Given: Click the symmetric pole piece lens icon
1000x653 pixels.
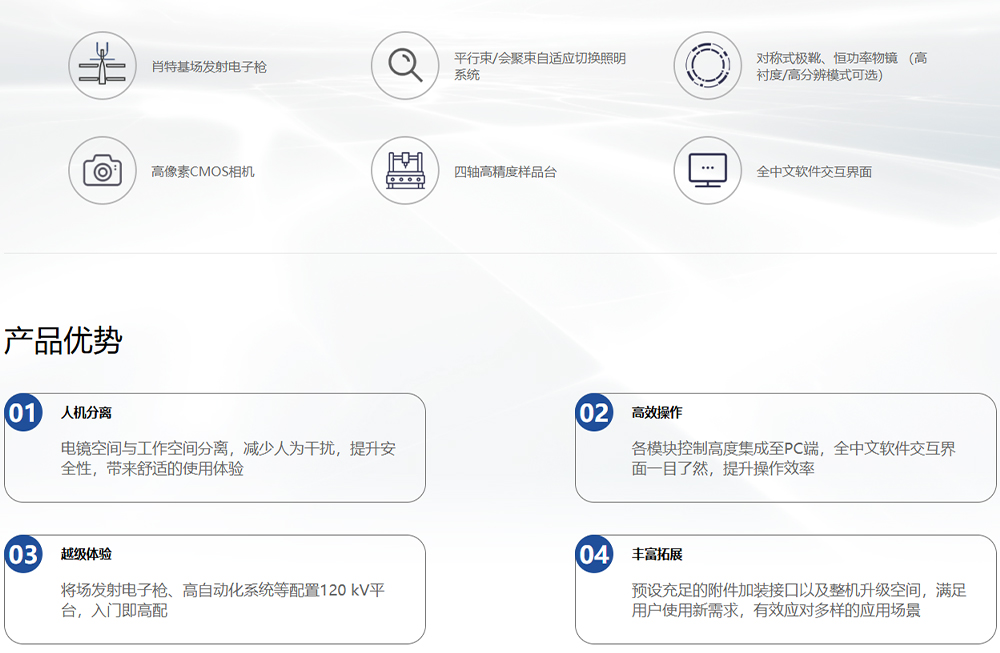Looking at the screenshot, I should [x=707, y=66].
